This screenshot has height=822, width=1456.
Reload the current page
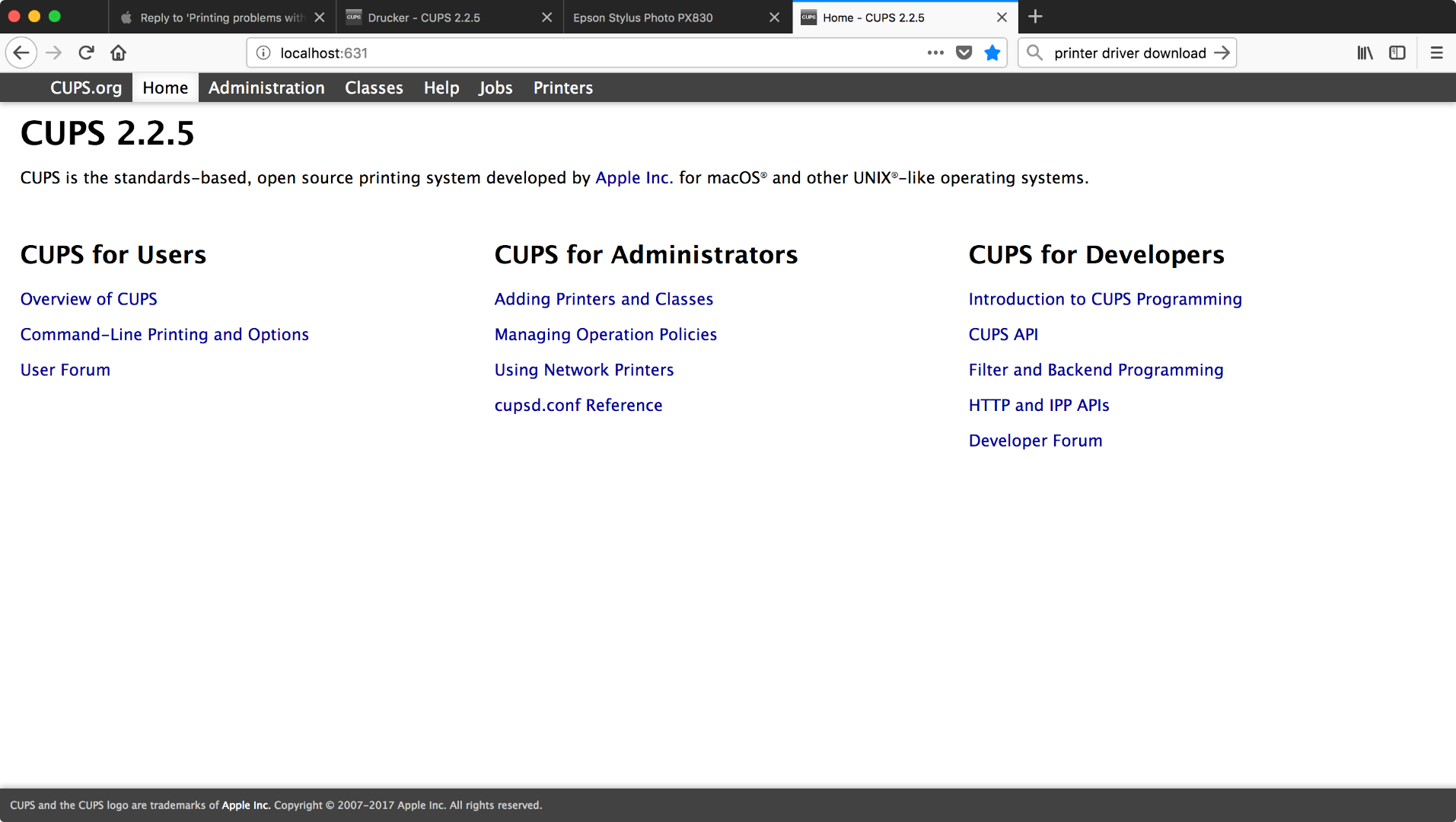86,53
